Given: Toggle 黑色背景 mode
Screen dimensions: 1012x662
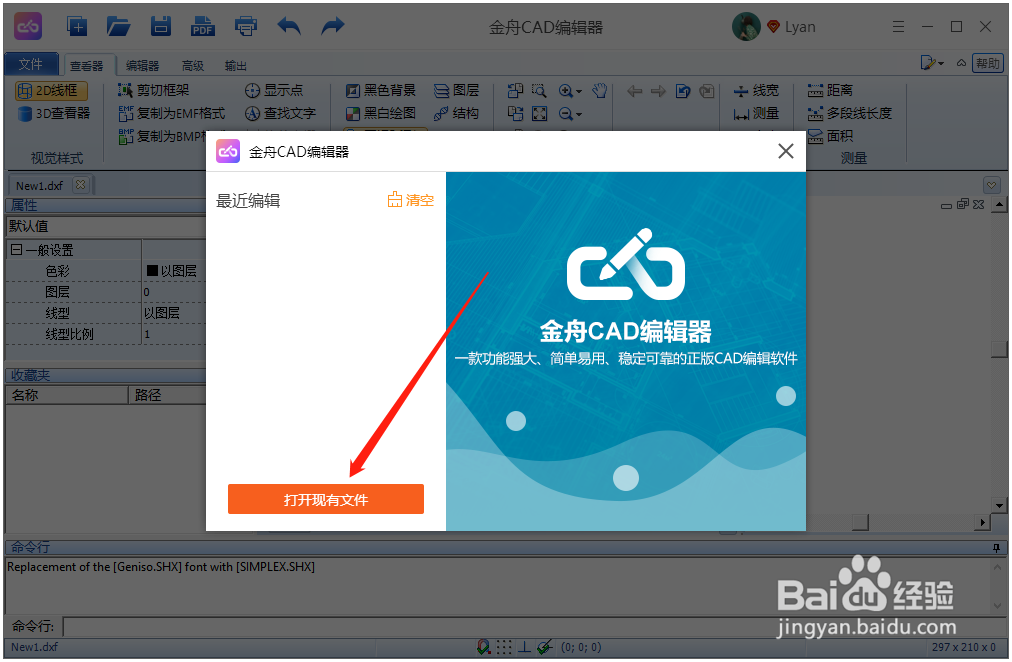Looking at the screenshot, I should [381, 90].
